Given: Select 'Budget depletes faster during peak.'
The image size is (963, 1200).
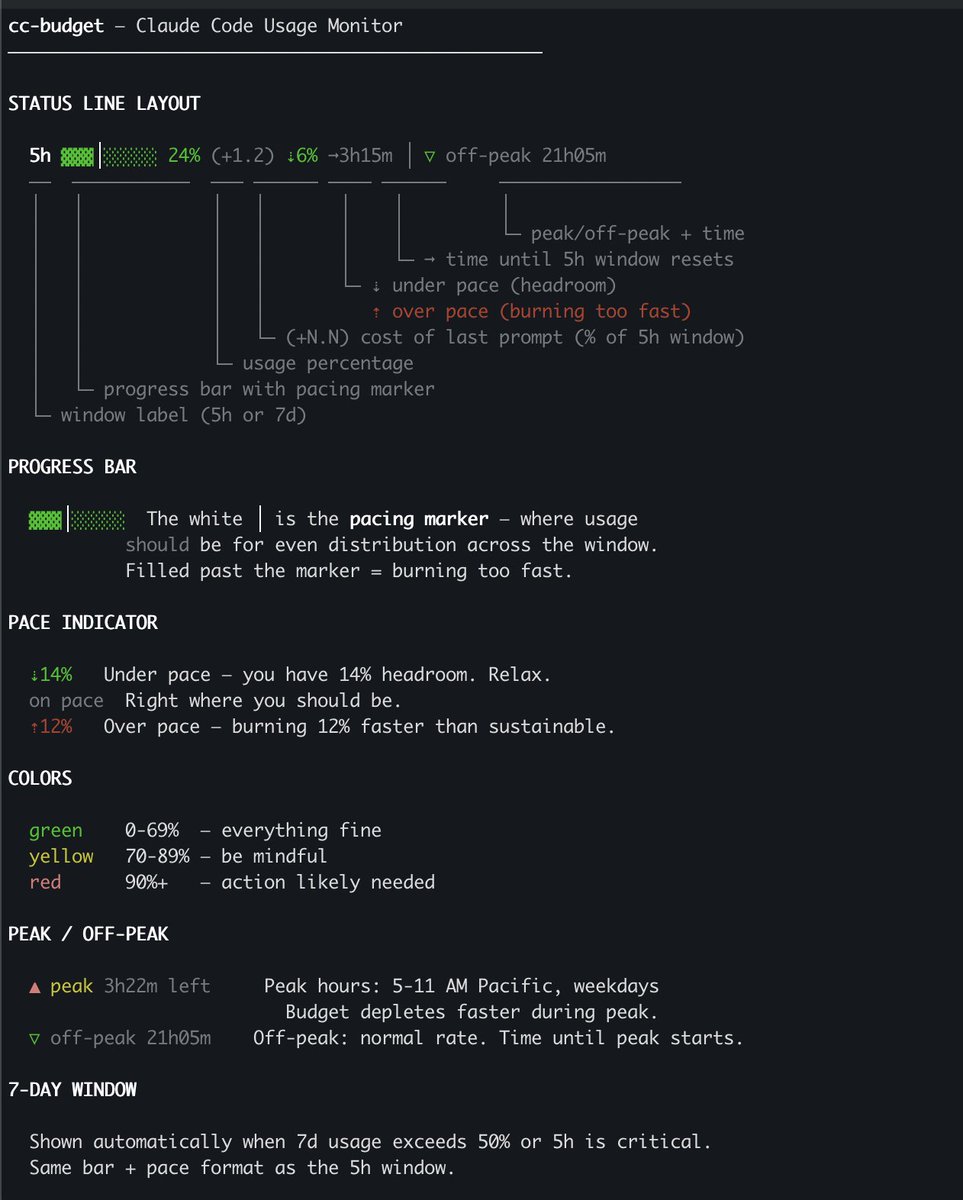Looking at the screenshot, I should 472,1012.
